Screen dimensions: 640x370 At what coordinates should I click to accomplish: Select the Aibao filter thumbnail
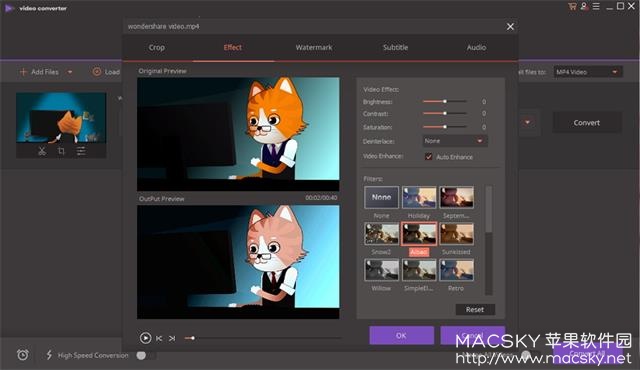[419, 234]
